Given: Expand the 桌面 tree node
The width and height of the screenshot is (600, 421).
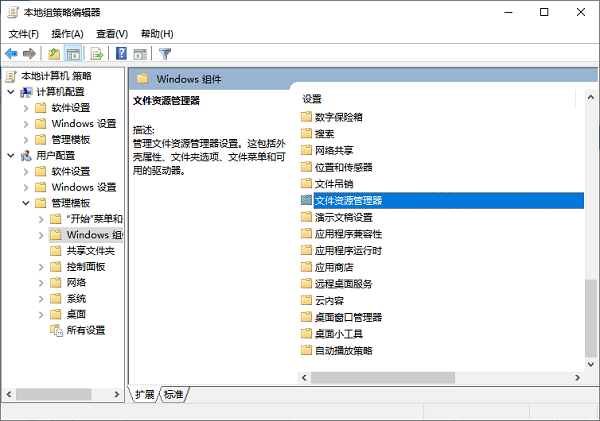Looking at the screenshot, I should pos(41,315).
